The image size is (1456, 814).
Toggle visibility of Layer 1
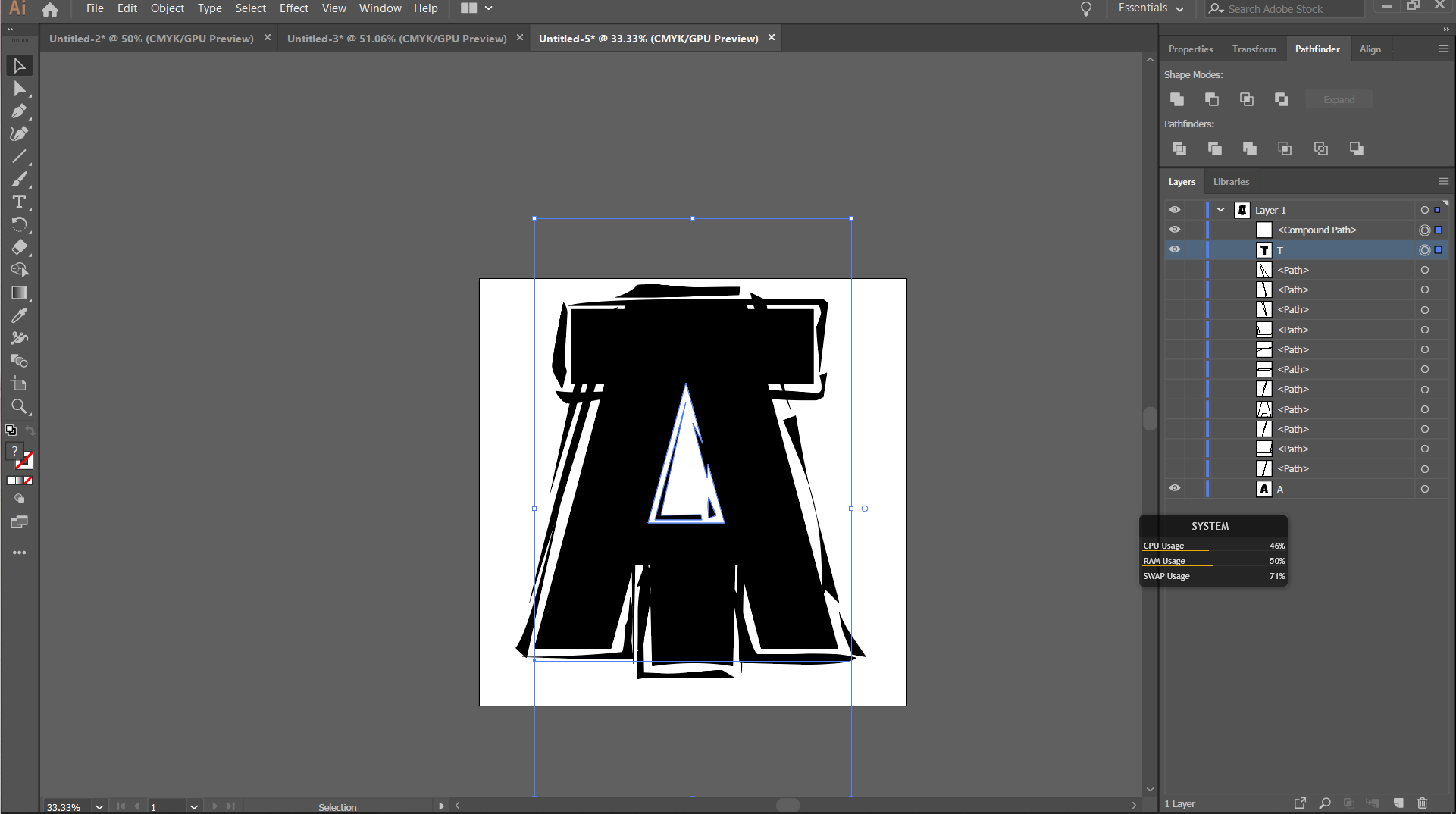coord(1175,210)
